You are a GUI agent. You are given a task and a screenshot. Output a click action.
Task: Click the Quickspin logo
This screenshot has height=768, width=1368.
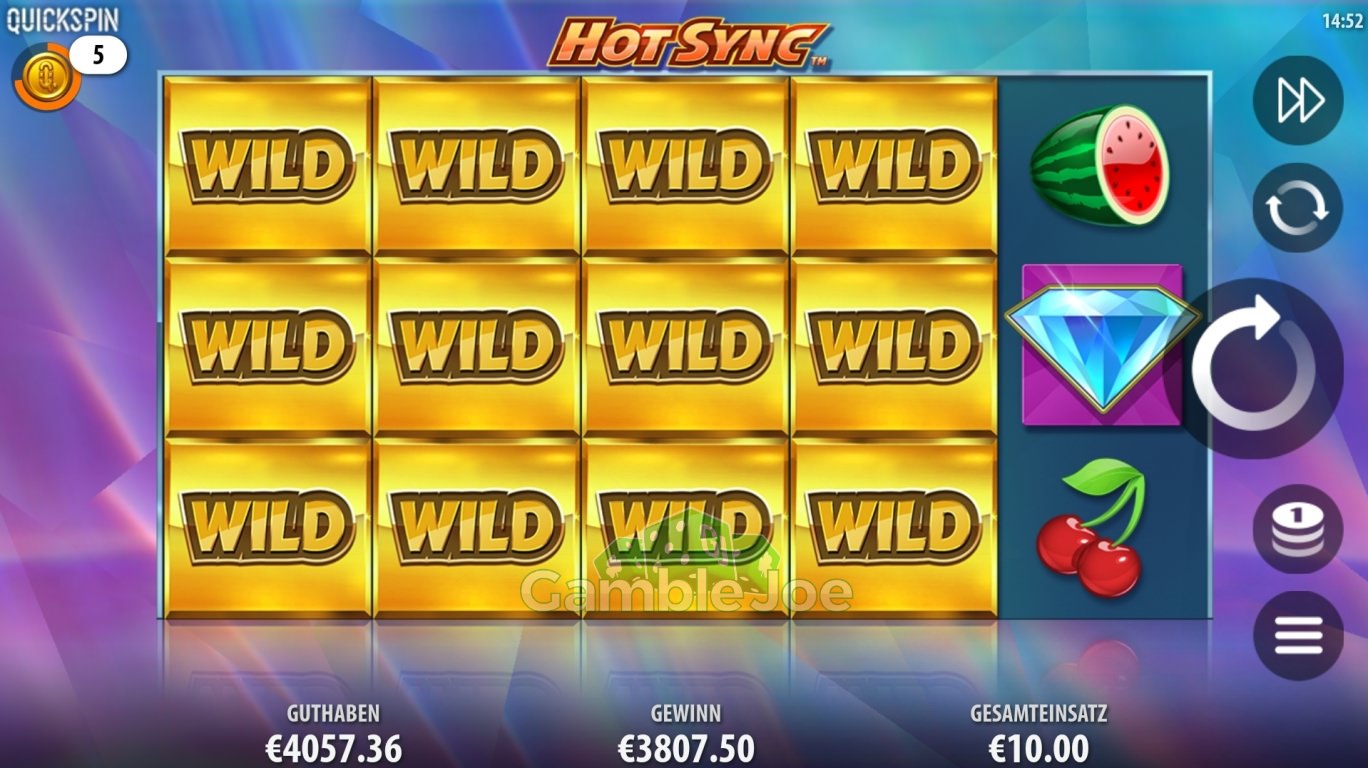pyautogui.click(x=62, y=19)
